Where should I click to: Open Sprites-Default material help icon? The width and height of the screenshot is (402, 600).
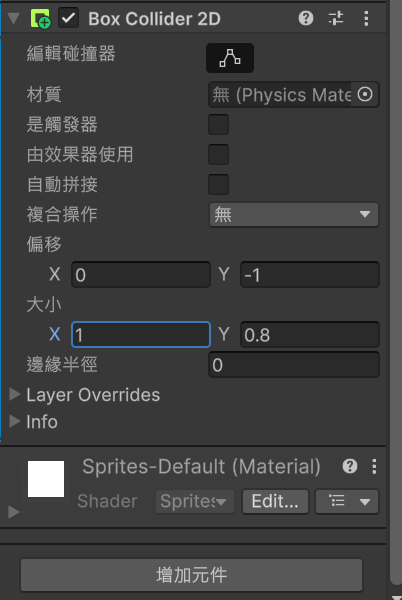(x=350, y=466)
